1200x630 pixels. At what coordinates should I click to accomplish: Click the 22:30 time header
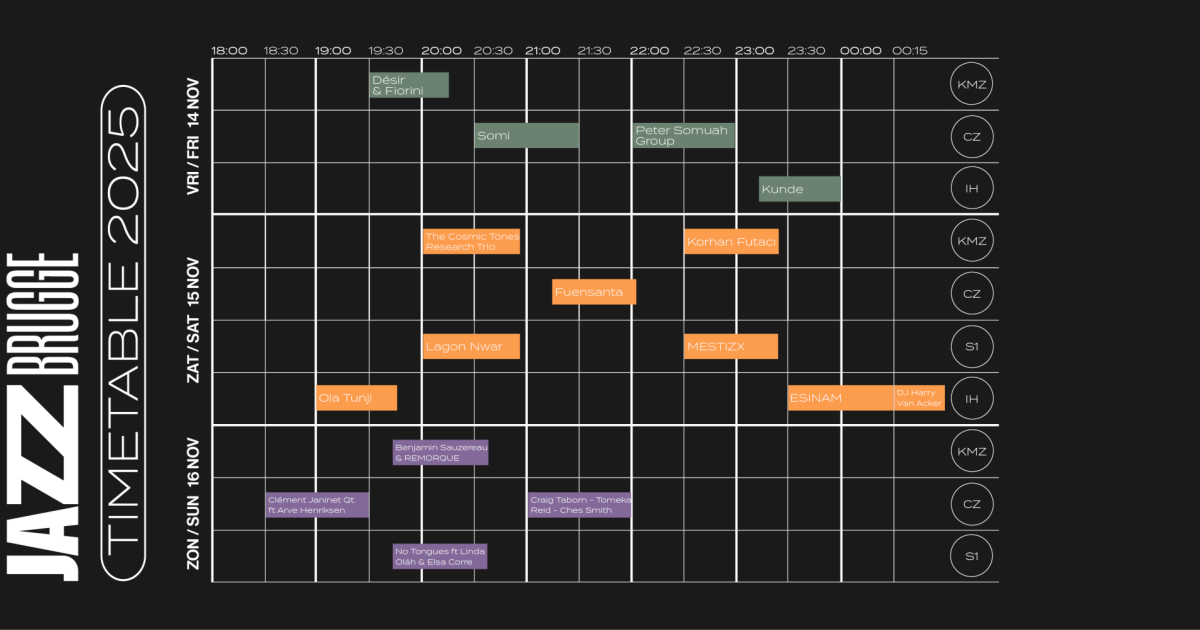pos(702,50)
